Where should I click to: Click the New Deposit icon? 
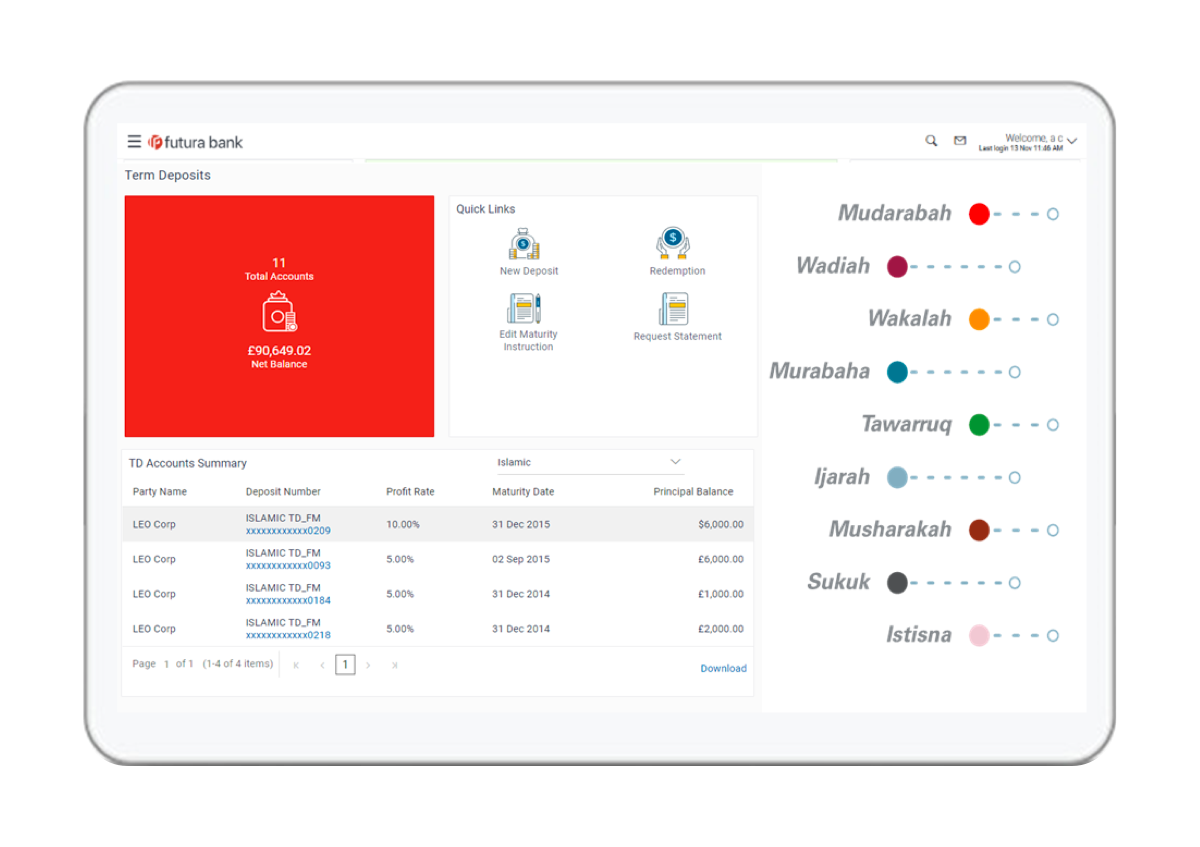coord(524,244)
